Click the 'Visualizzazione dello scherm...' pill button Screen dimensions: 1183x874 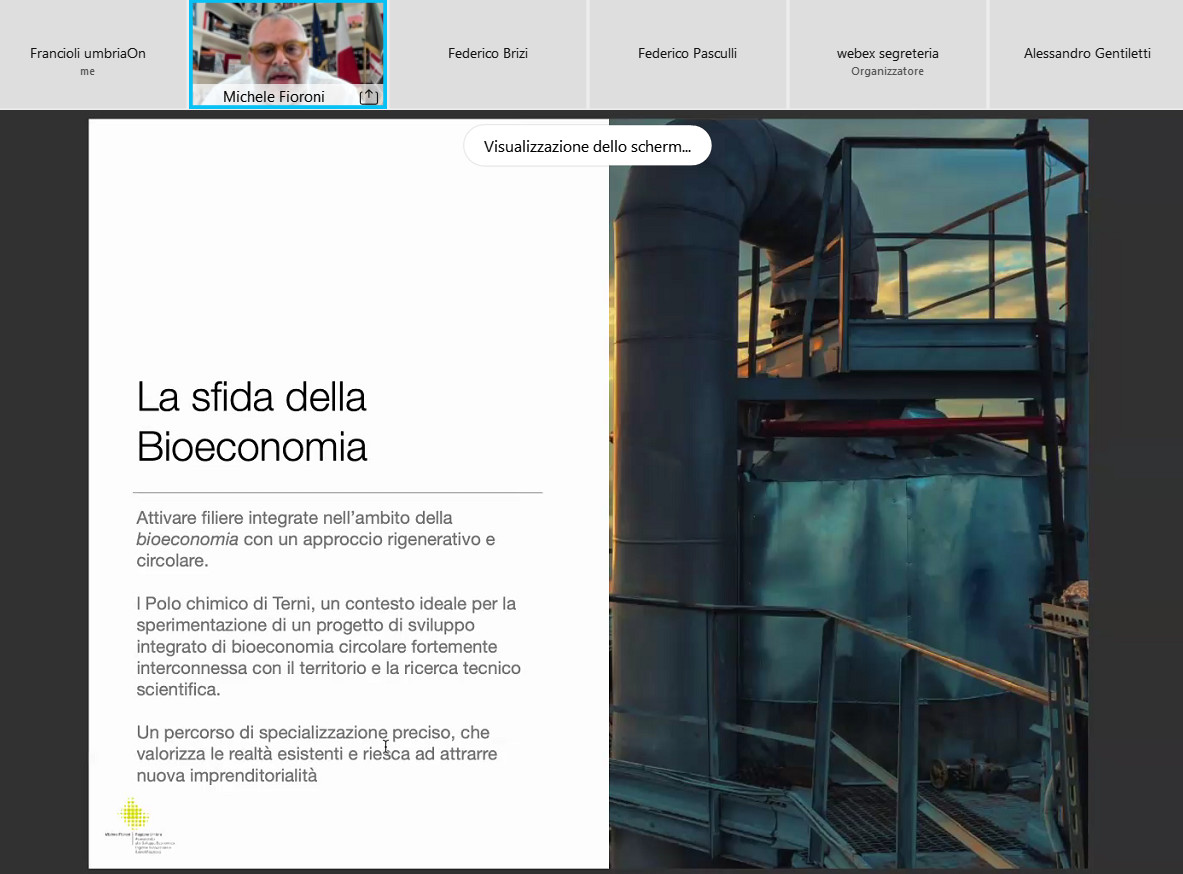587,146
